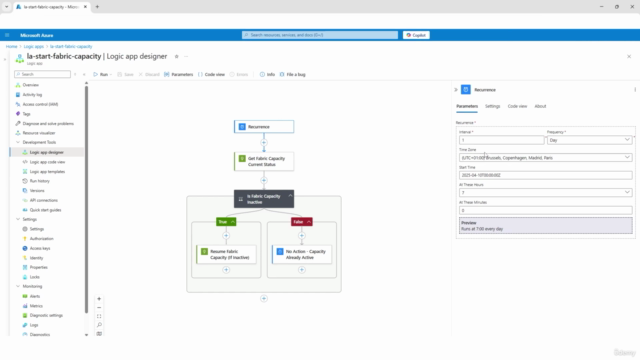The width and height of the screenshot is (640, 360).
Task: Open Alerts under Monitoring
Action: coord(35,296)
